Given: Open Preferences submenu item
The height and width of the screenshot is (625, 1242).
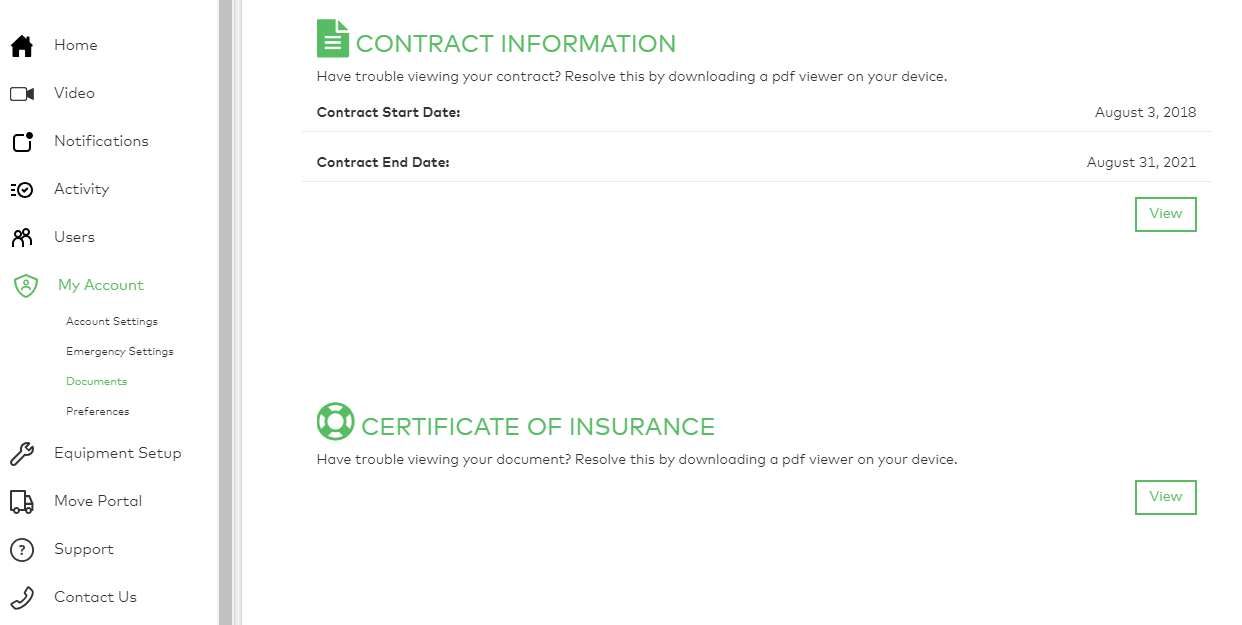Looking at the screenshot, I should coord(98,412).
